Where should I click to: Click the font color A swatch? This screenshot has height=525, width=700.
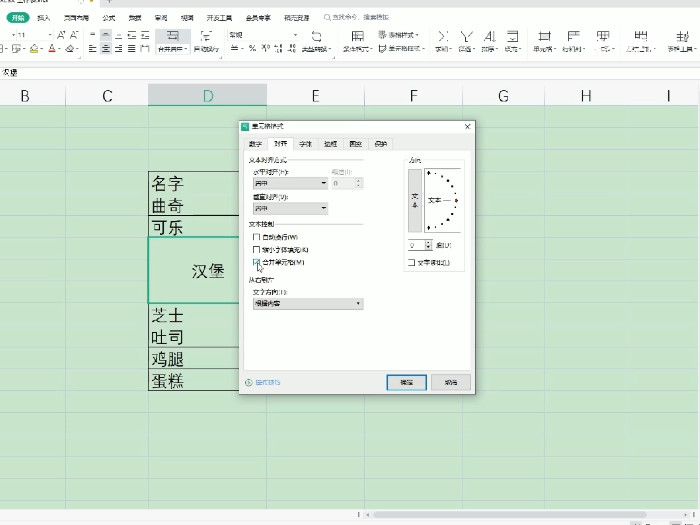coord(52,48)
